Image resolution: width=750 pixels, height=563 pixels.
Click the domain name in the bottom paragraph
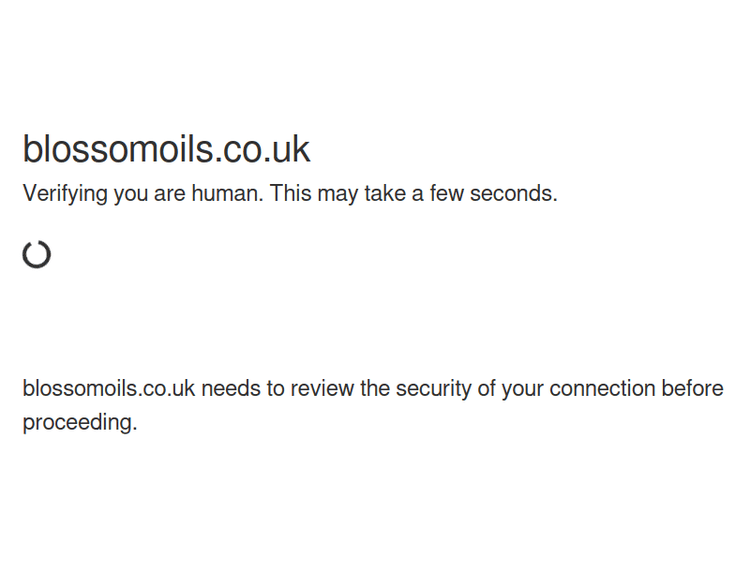[x=108, y=388]
